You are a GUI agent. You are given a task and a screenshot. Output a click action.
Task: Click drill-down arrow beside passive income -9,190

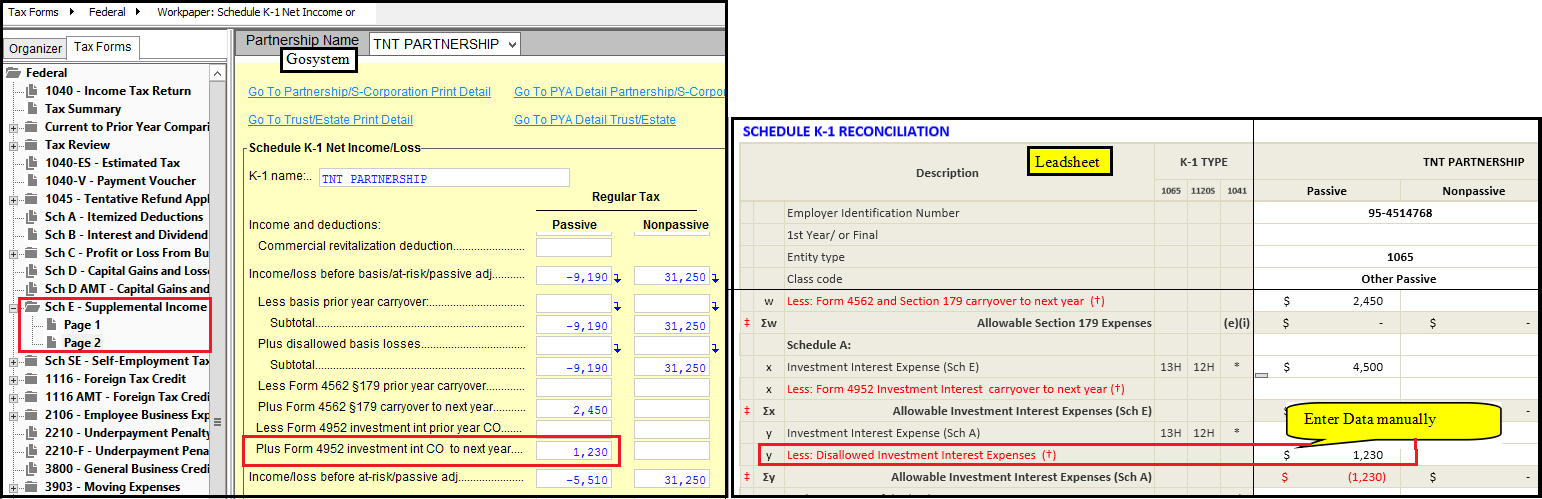(x=618, y=277)
